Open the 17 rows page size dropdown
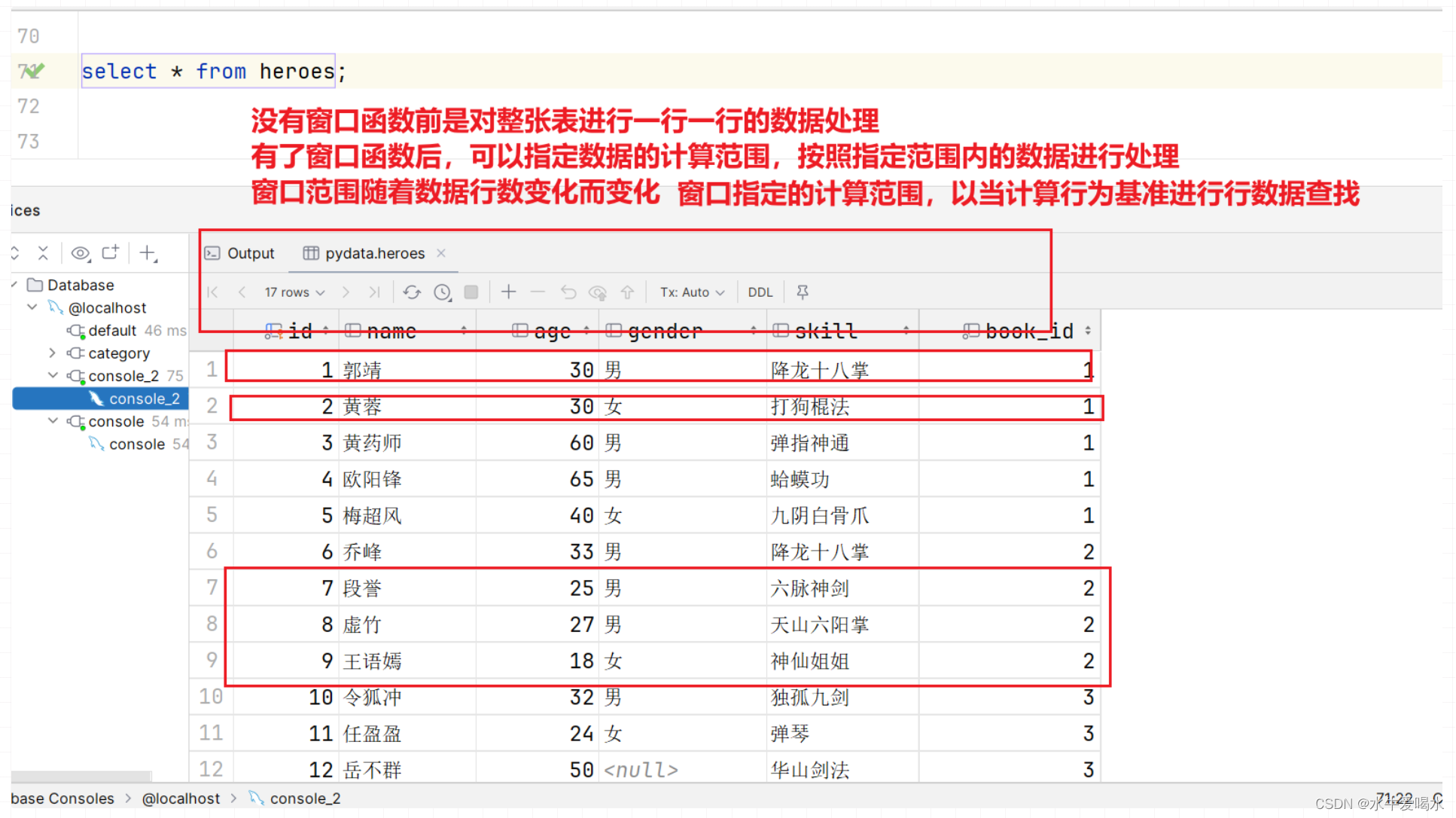This screenshot has width=1456, height=818. pos(294,292)
